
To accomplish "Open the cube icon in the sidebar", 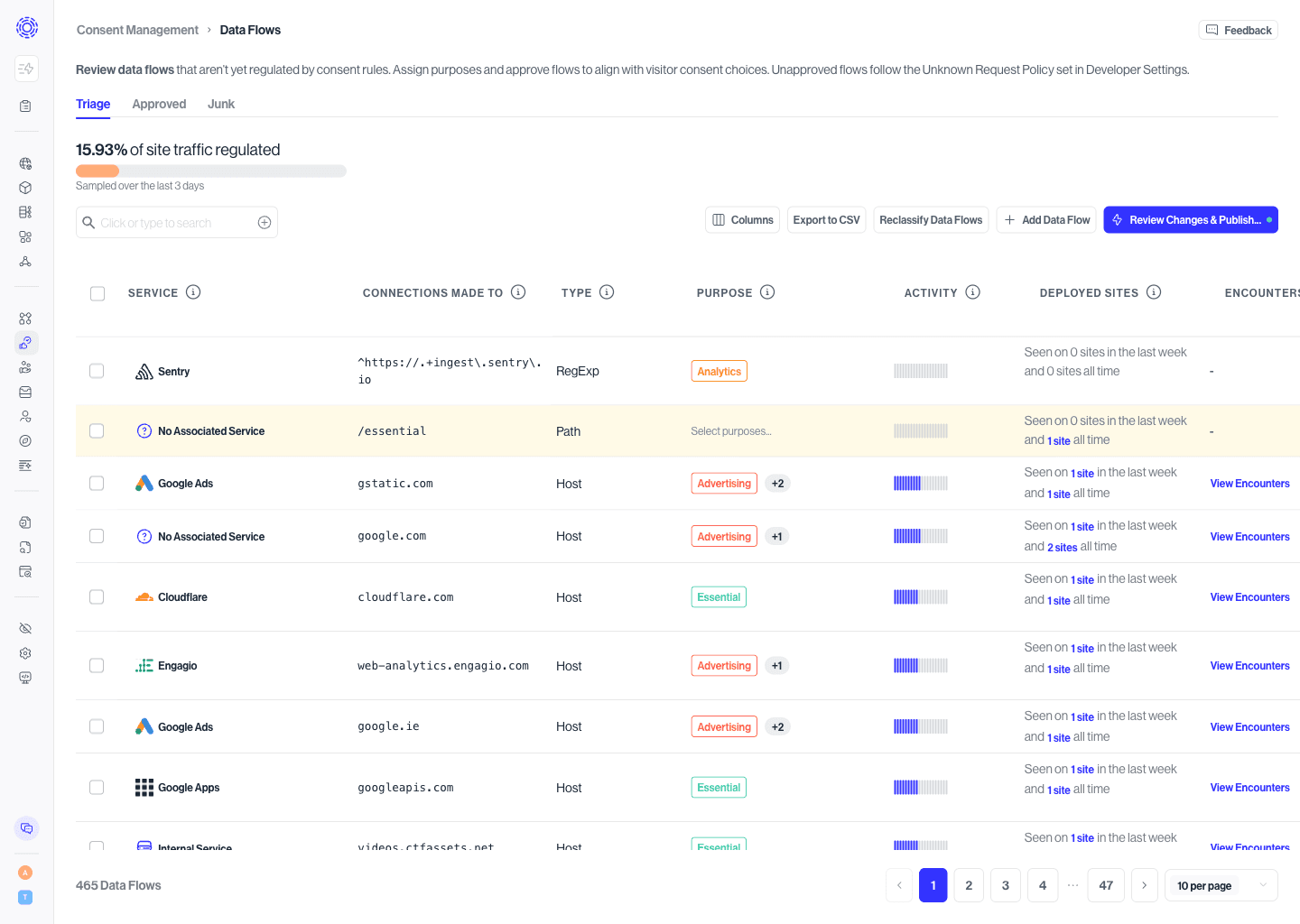I will point(25,188).
